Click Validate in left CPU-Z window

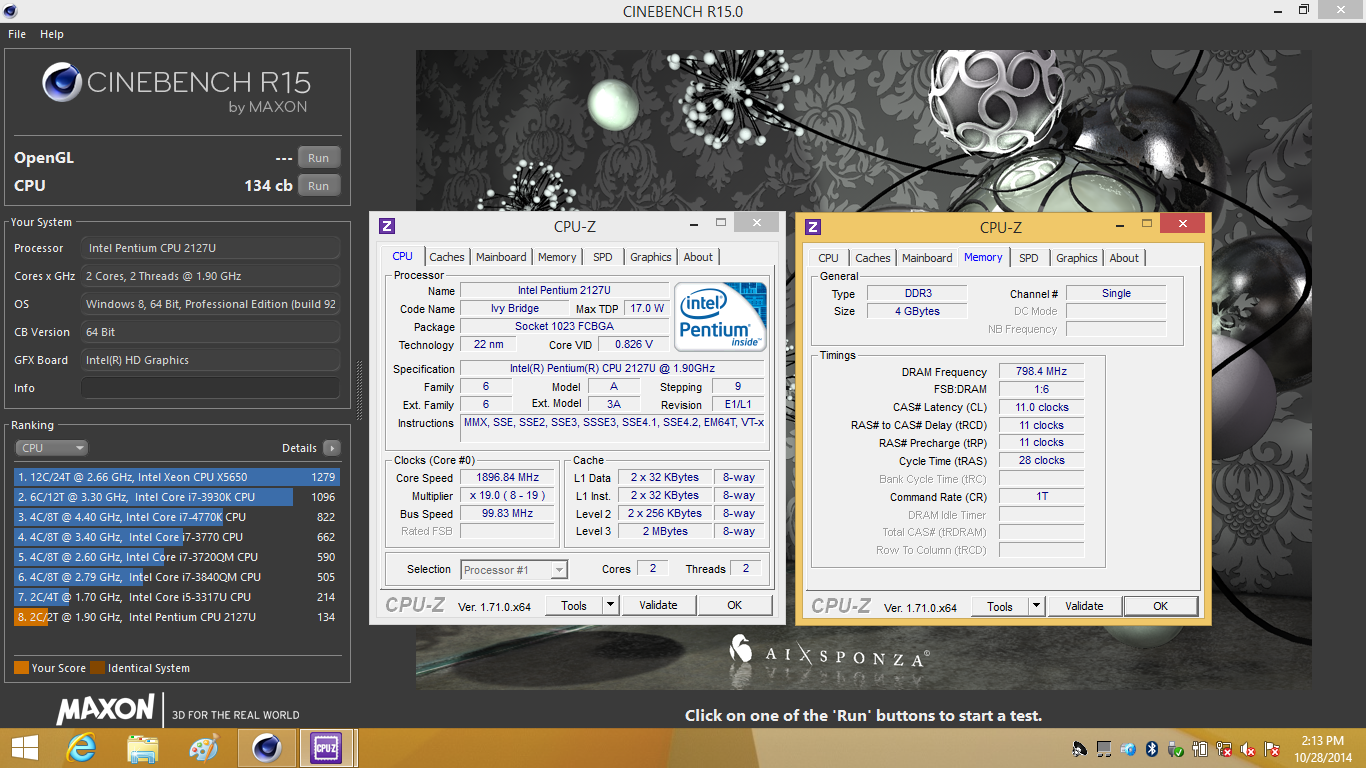(x=658, y=605)
